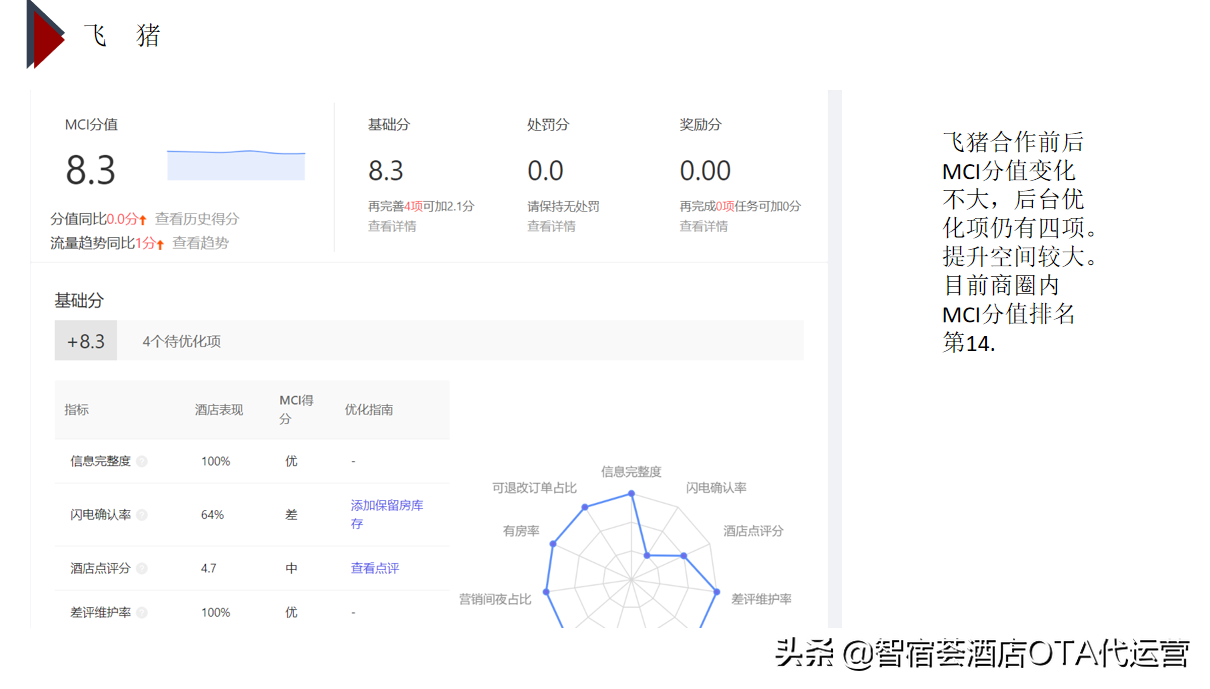The height and width of the screenshot is (689, 1210).
Task: Click help icon beside 差评维护率 row
Action: coord(142,612)
